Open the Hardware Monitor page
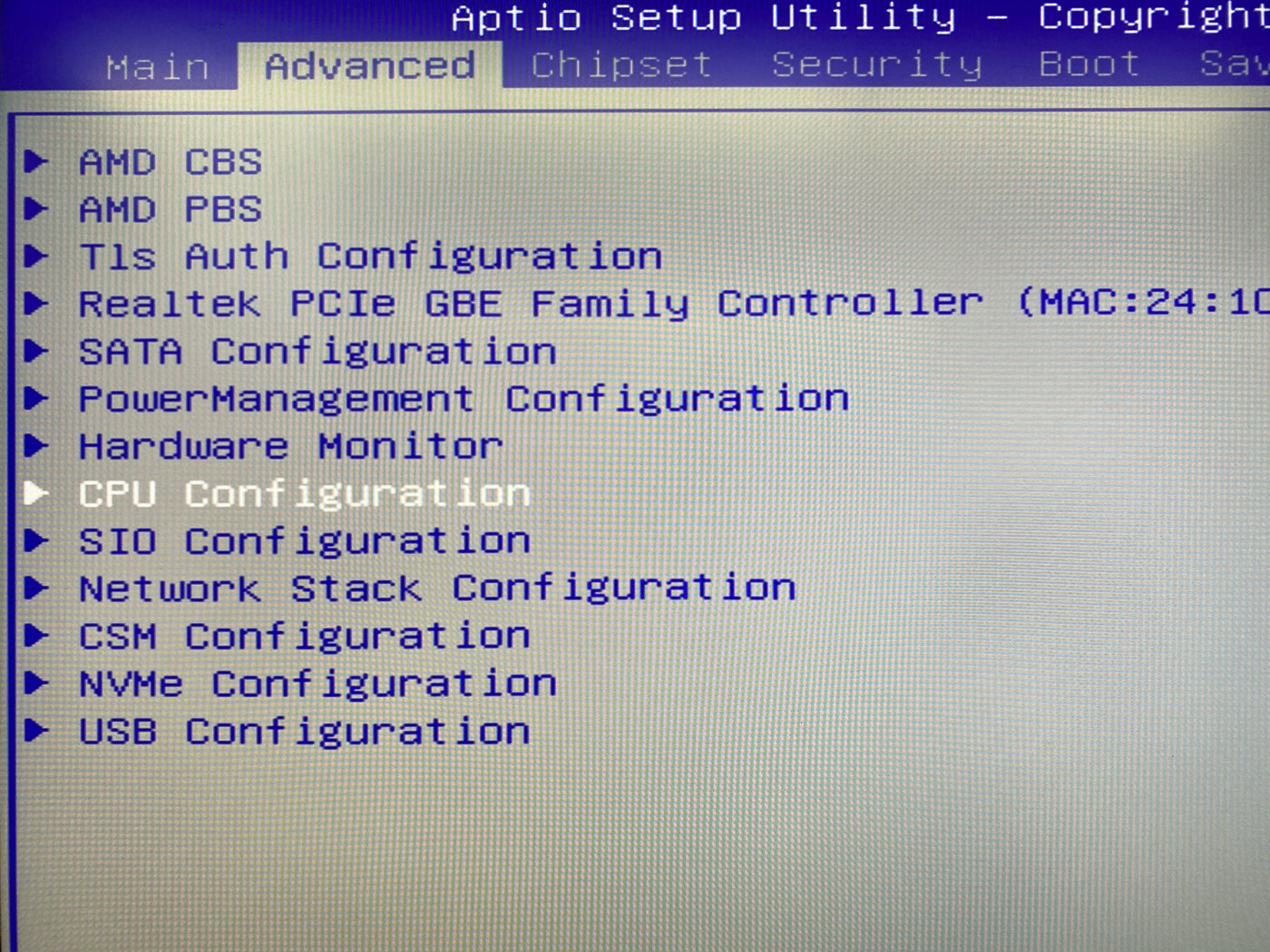The width and height of the screenshot is (1270, 952). tap(288, 445)
